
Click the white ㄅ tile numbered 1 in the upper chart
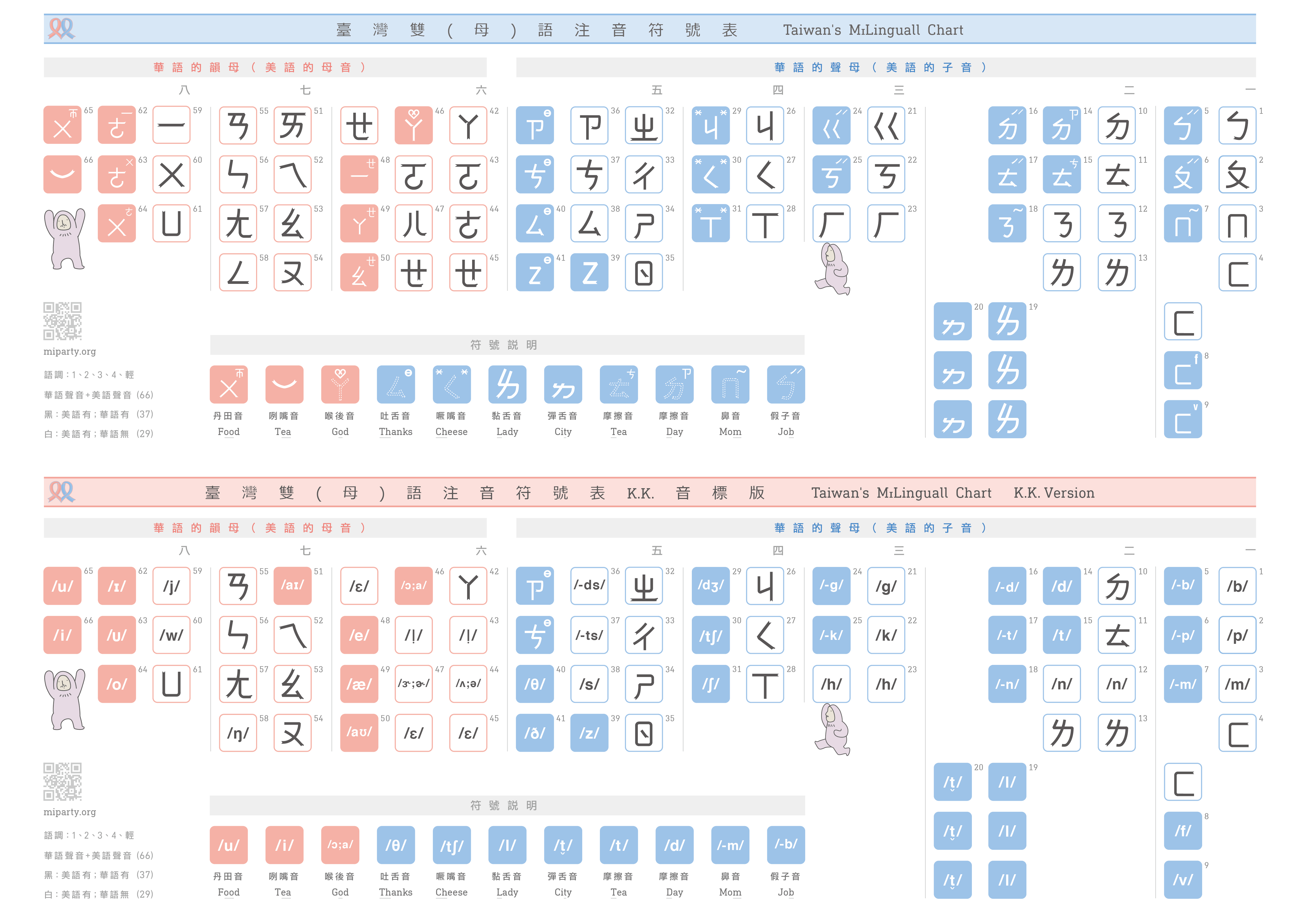1237,125
